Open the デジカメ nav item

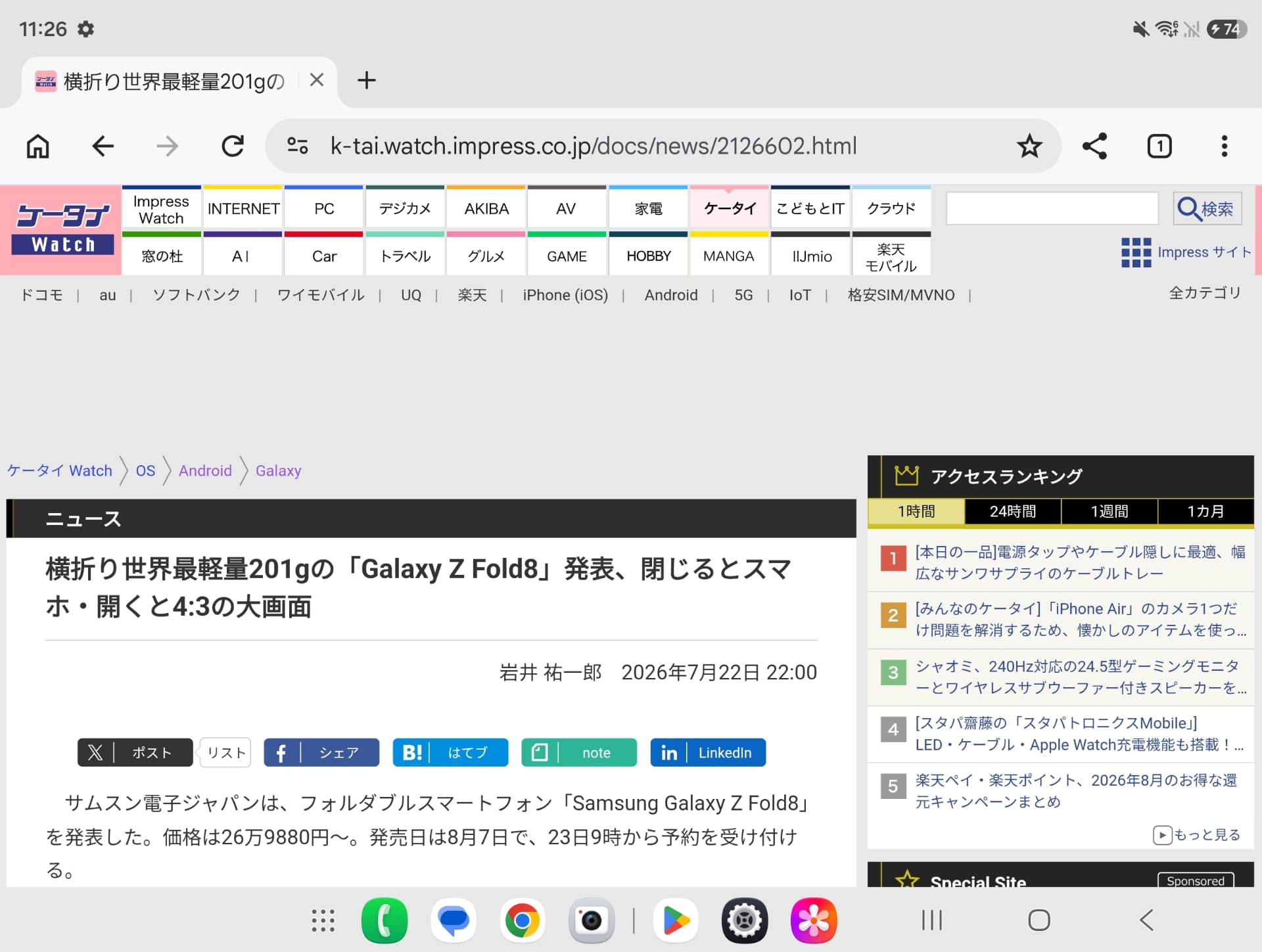tap(405, 208)
